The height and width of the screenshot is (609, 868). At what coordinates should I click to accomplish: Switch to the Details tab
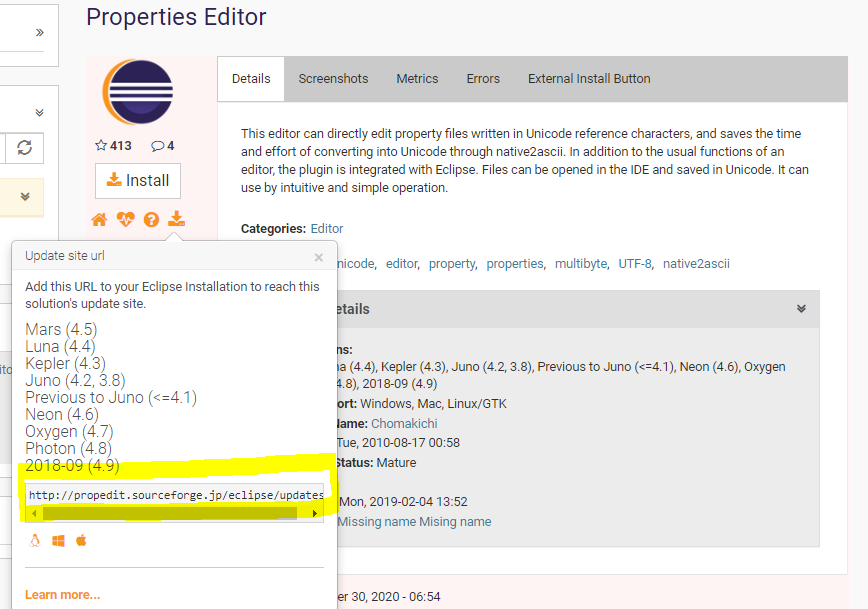tap(251, 79)
